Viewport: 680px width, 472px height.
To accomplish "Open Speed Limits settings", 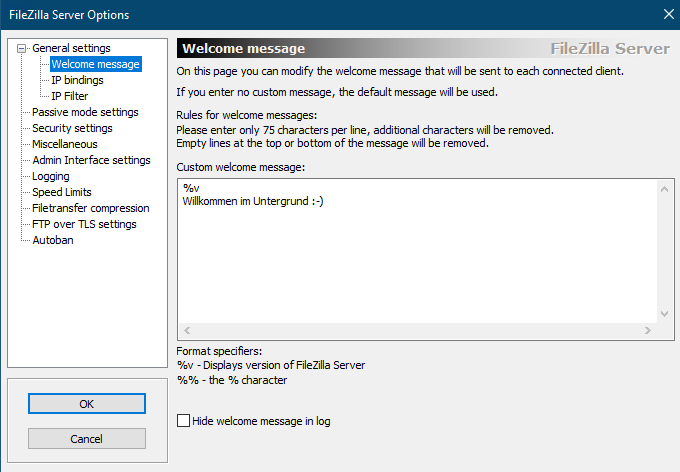I will coord(62,192).
